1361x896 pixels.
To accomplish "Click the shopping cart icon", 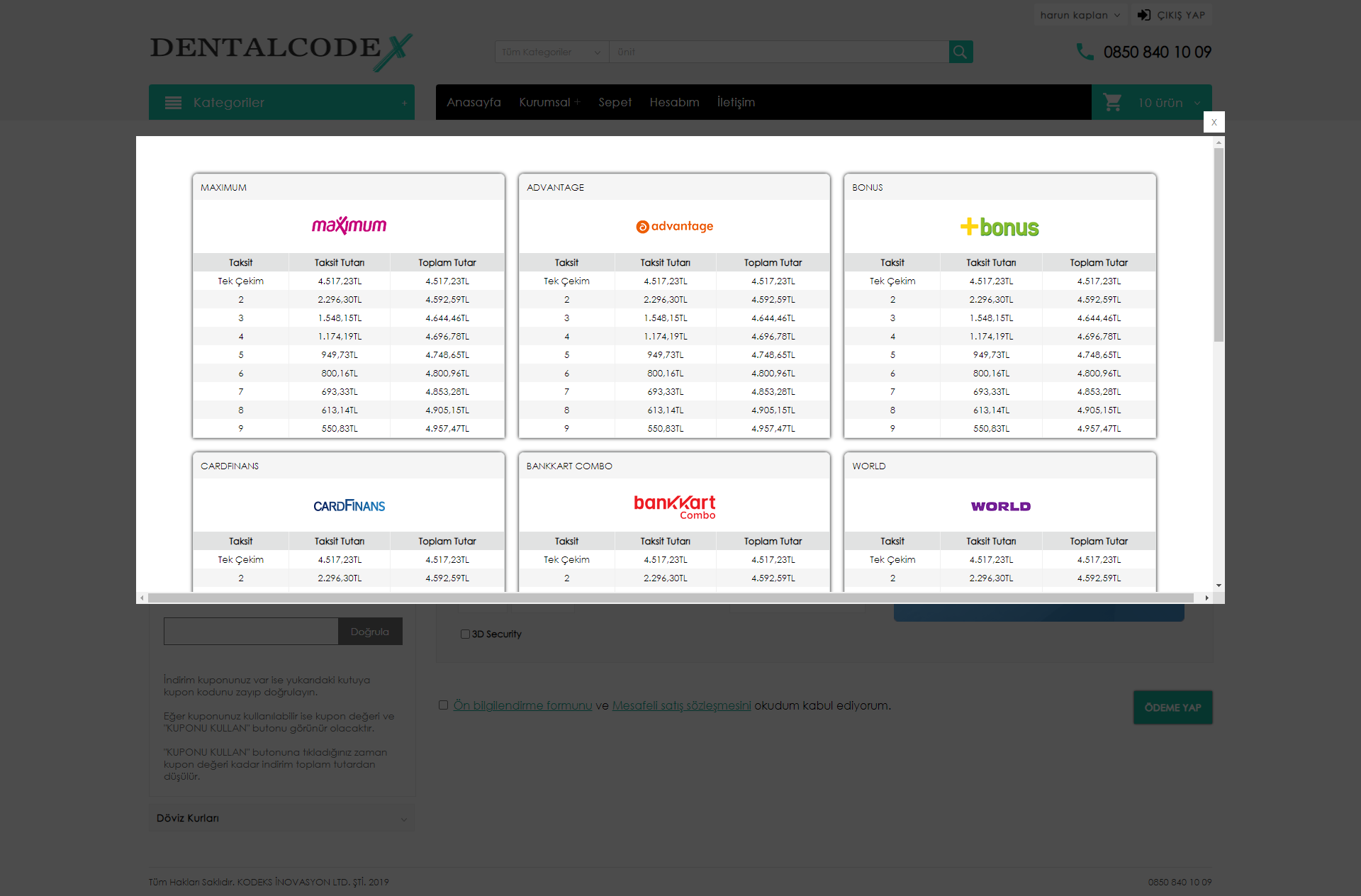I will [1112, 102].
